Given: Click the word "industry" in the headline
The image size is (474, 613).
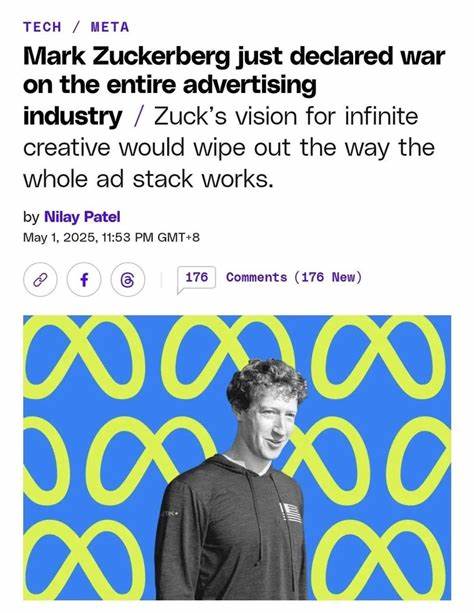Looking at the screenshot, I should pos(73,117).
